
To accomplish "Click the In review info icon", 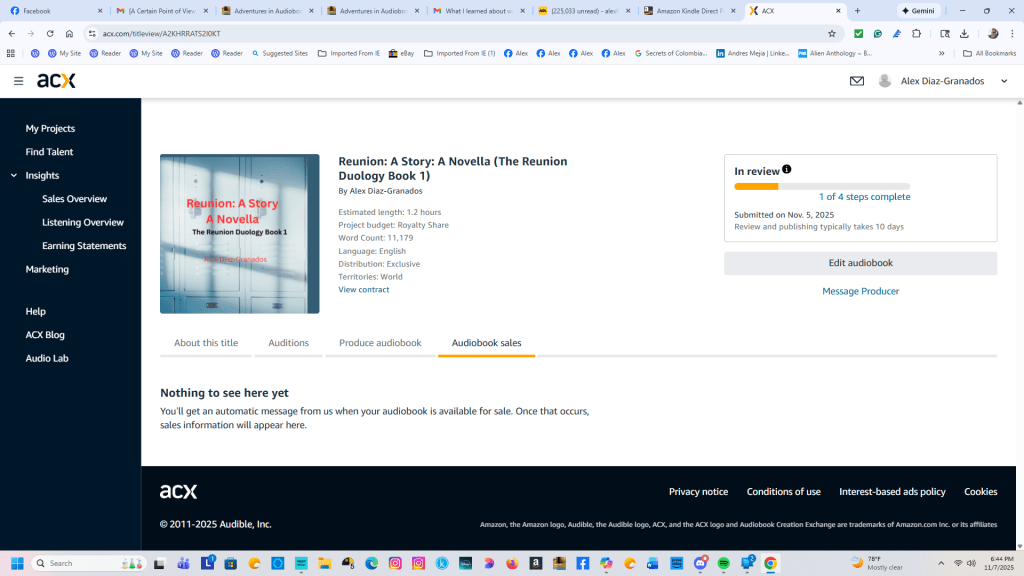I will click(x=787, y=170).
